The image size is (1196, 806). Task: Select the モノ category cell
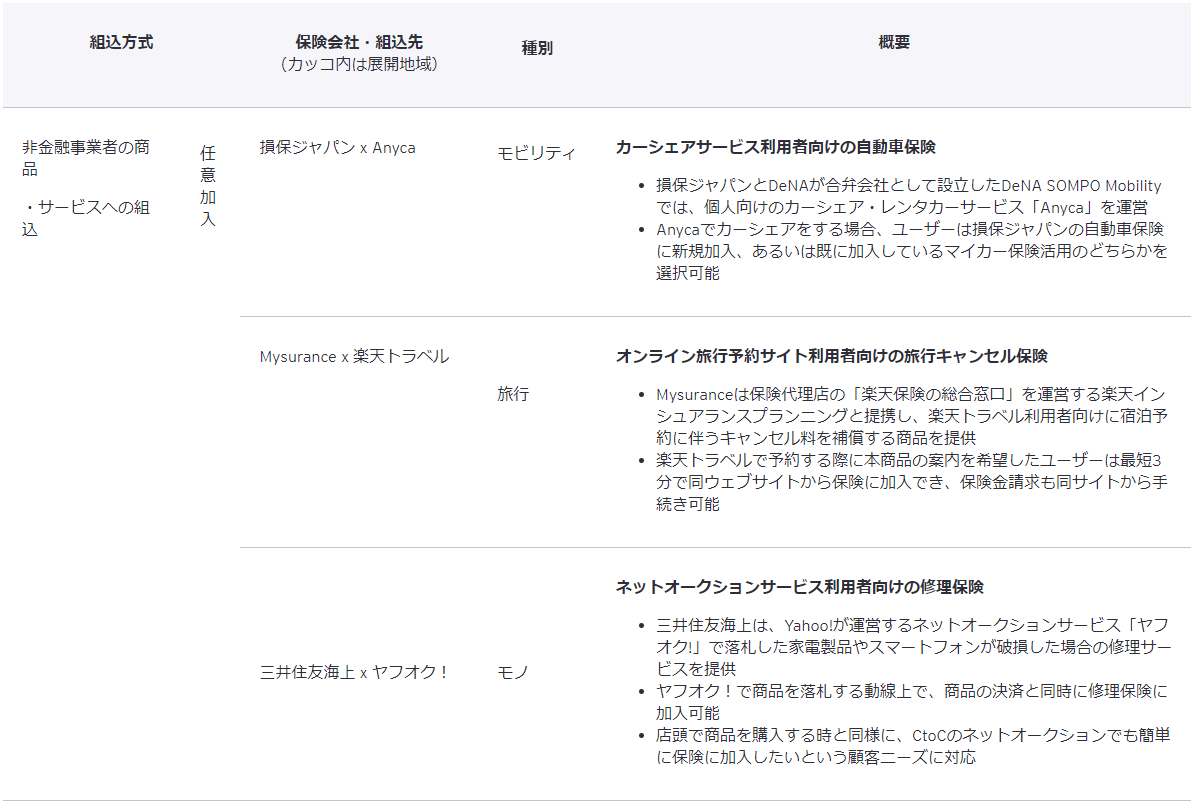pos(512,672)
